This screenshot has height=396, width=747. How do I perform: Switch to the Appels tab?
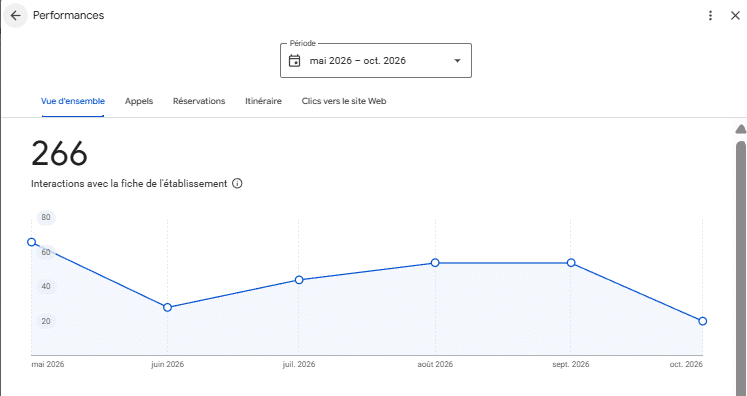coord(139,101)
